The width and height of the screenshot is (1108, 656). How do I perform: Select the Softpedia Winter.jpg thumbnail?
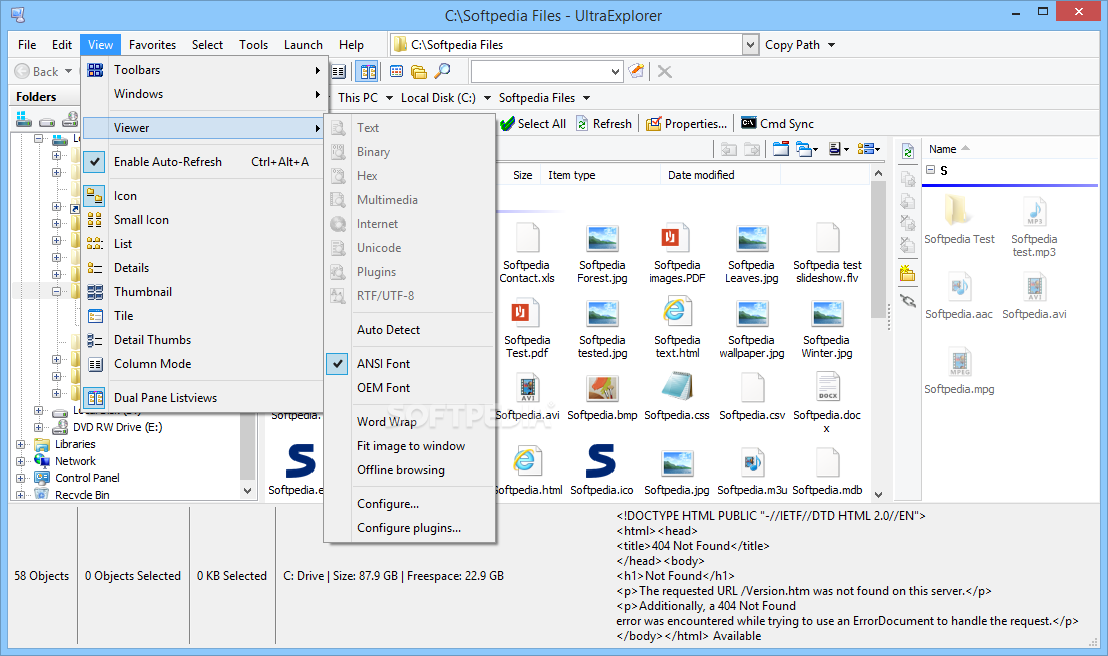(827, 314)
